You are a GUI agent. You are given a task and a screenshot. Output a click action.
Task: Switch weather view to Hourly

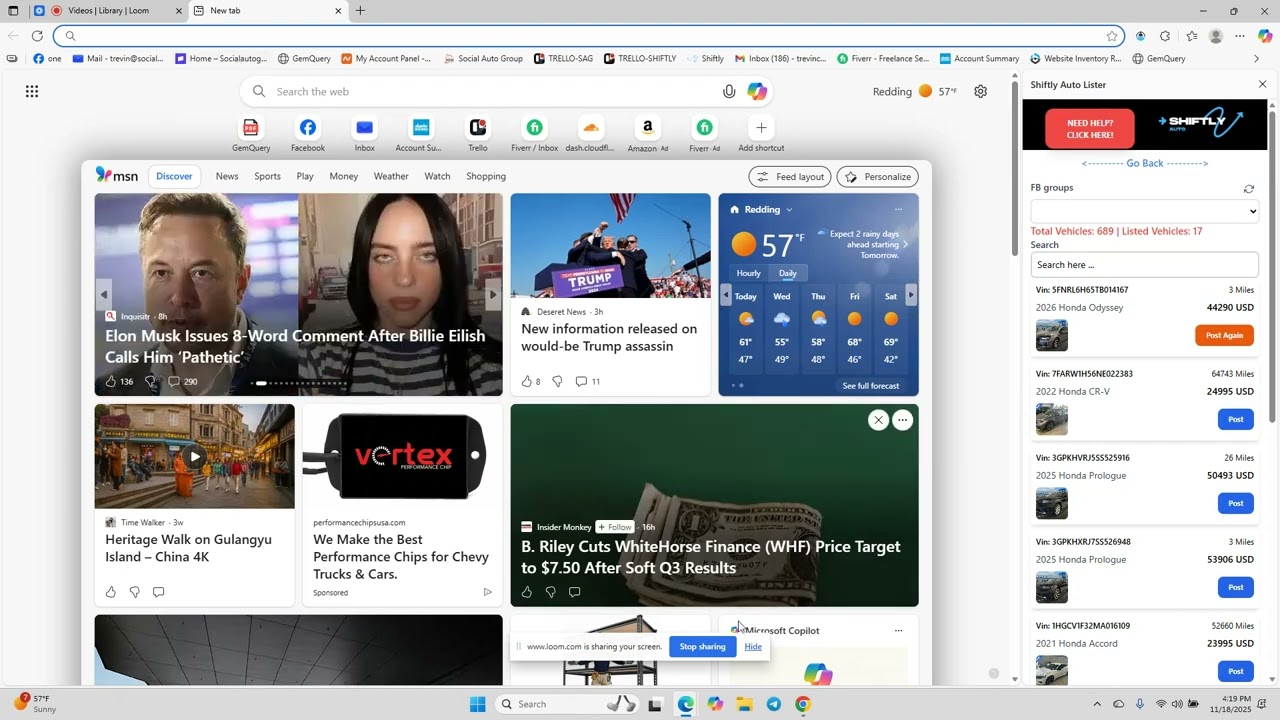[749, 273]
